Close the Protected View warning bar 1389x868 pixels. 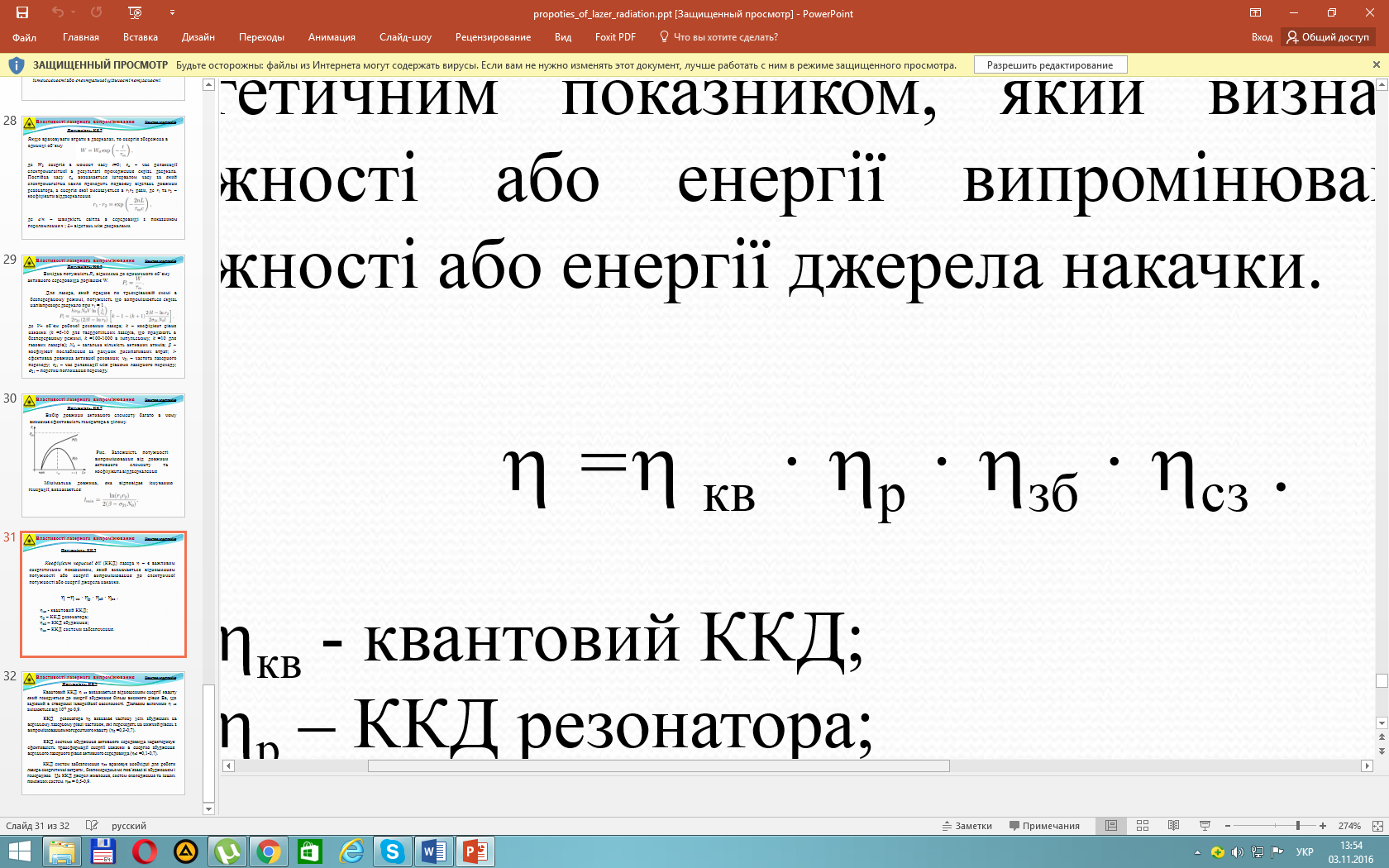pyautogui.click(x=1376, y=64)
